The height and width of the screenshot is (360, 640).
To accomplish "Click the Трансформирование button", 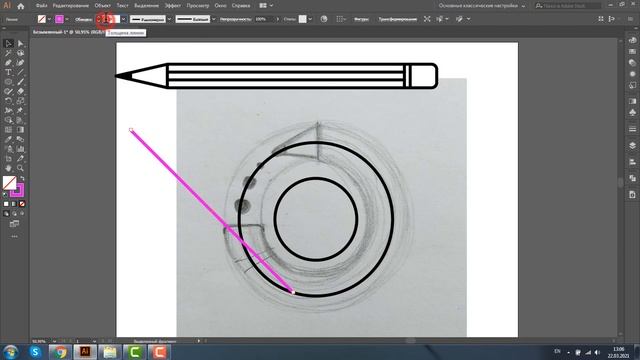I will pyautogui.click(x=398, y=19).
